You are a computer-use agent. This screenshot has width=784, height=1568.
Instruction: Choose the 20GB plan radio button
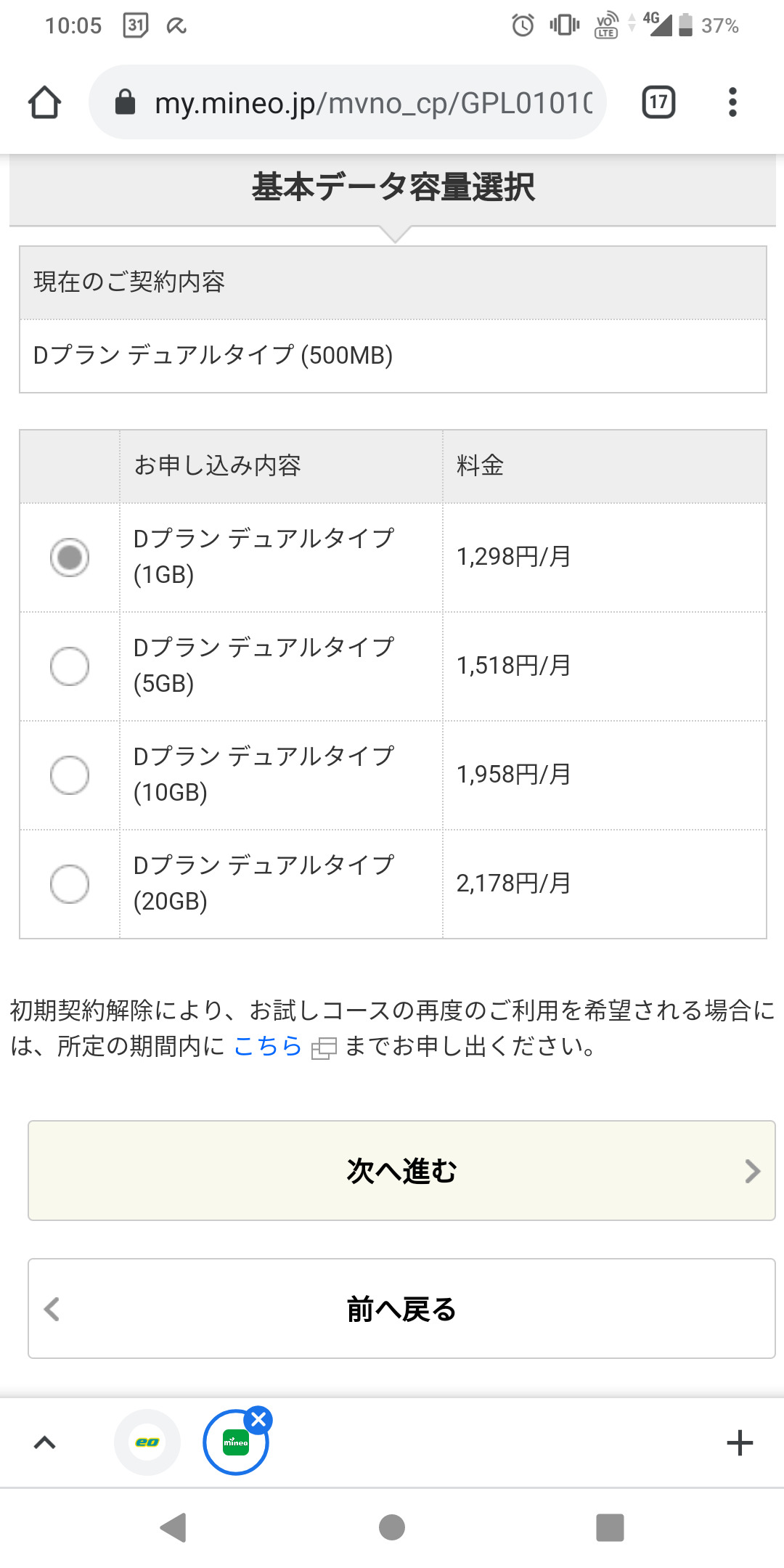70,884
